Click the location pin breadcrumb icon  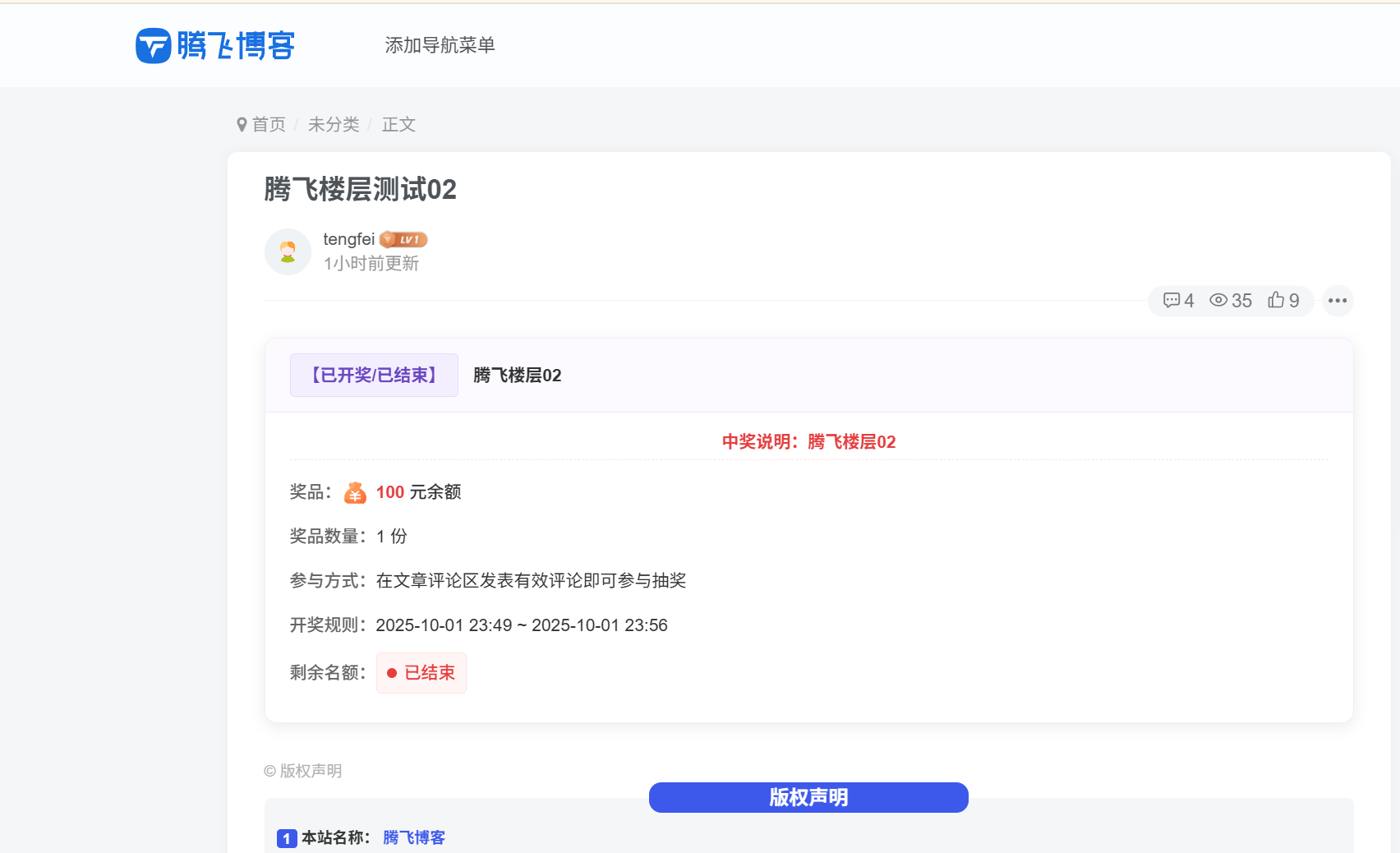click(x=241, y=123)
